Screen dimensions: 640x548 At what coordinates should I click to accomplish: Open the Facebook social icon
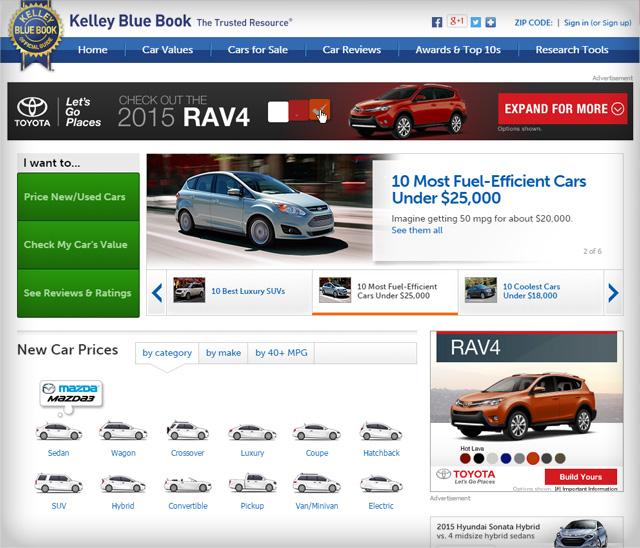[437, 22]
